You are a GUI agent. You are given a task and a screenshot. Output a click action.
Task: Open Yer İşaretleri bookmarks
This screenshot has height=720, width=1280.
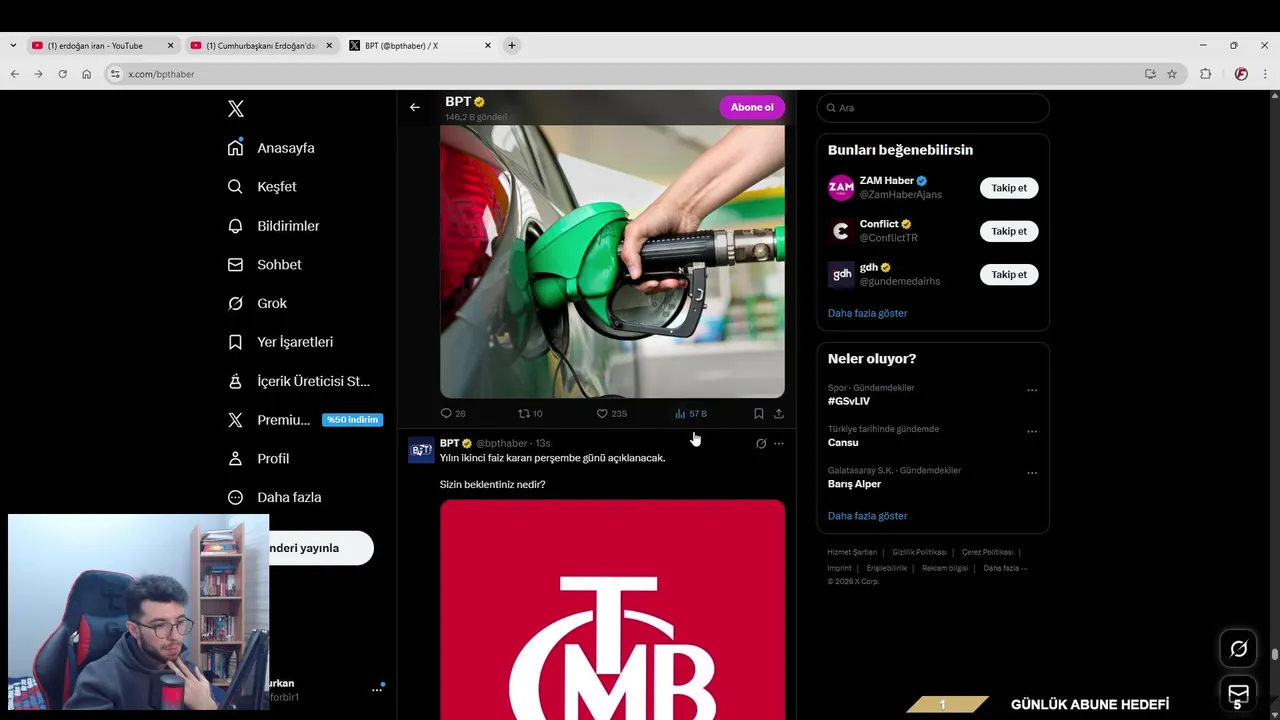280,342
